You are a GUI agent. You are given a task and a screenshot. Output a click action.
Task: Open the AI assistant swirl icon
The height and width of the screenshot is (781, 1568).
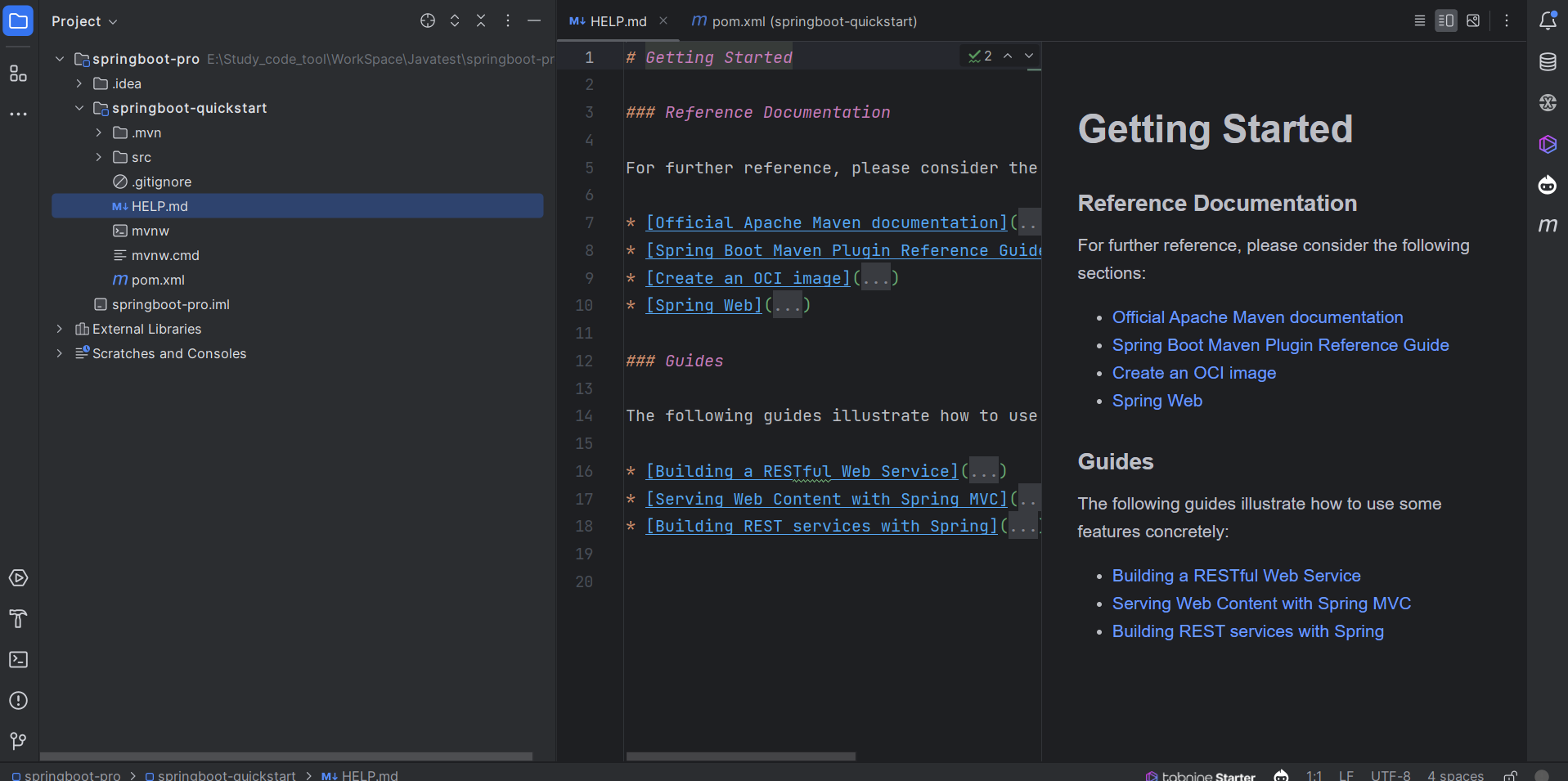click(1548, 103)
